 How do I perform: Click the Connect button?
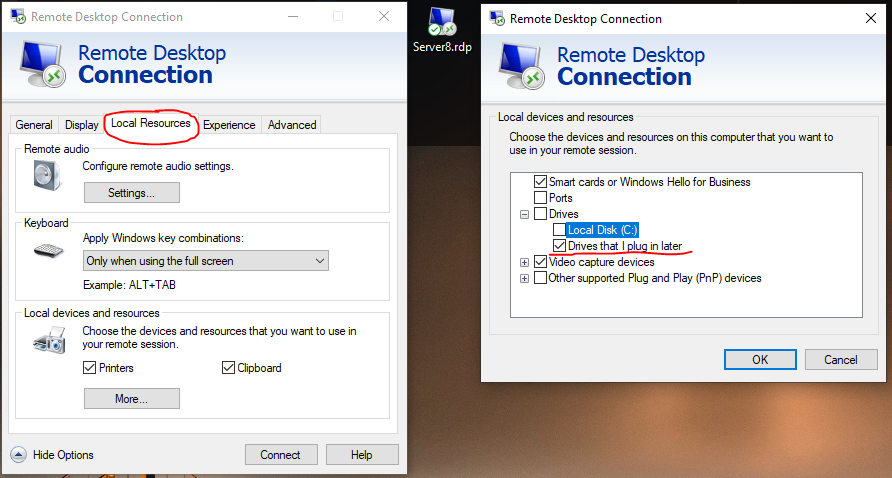tap(281, 455)
